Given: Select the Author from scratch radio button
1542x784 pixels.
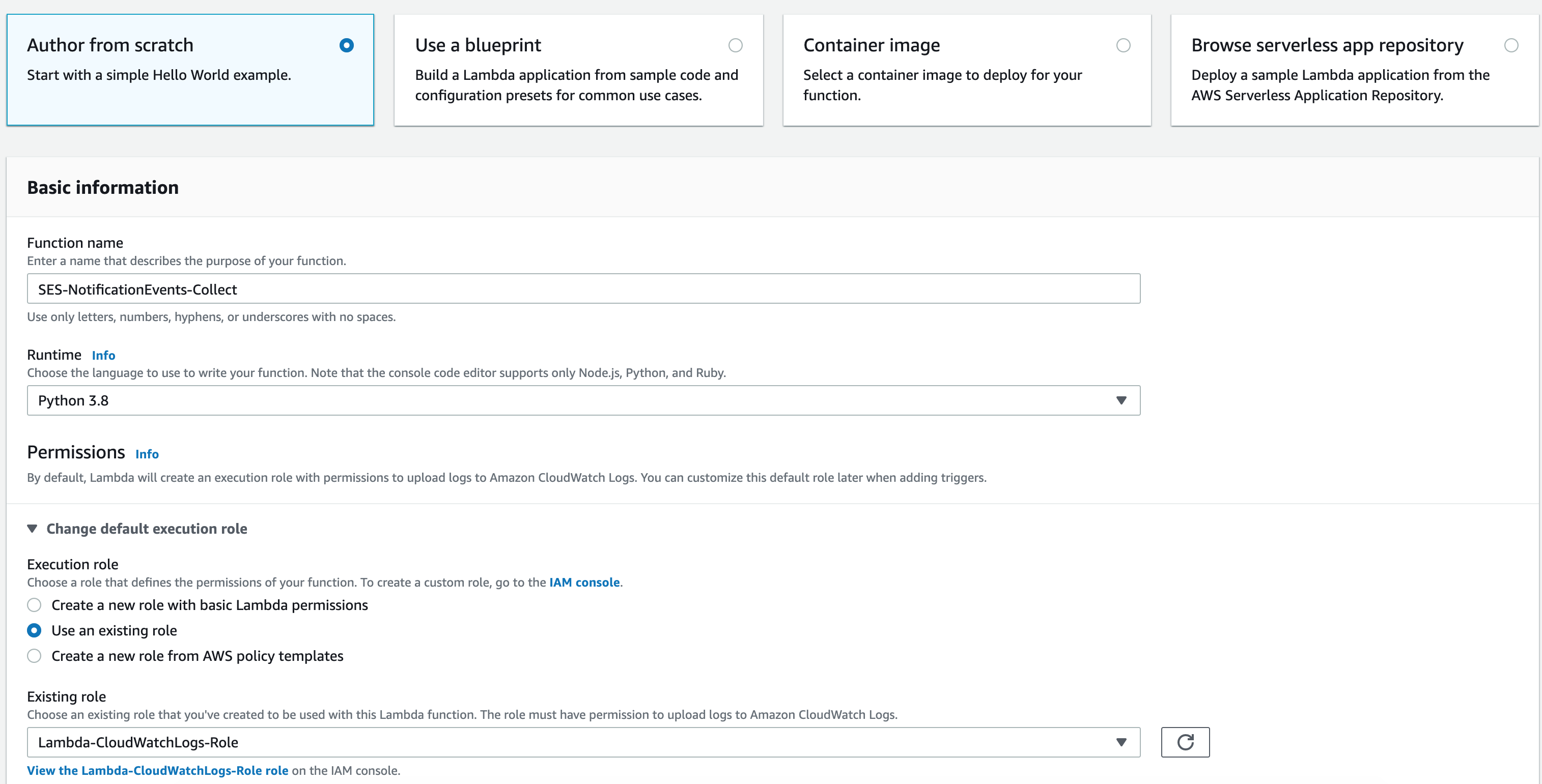Looking at the screenshot, I should 346,45.
